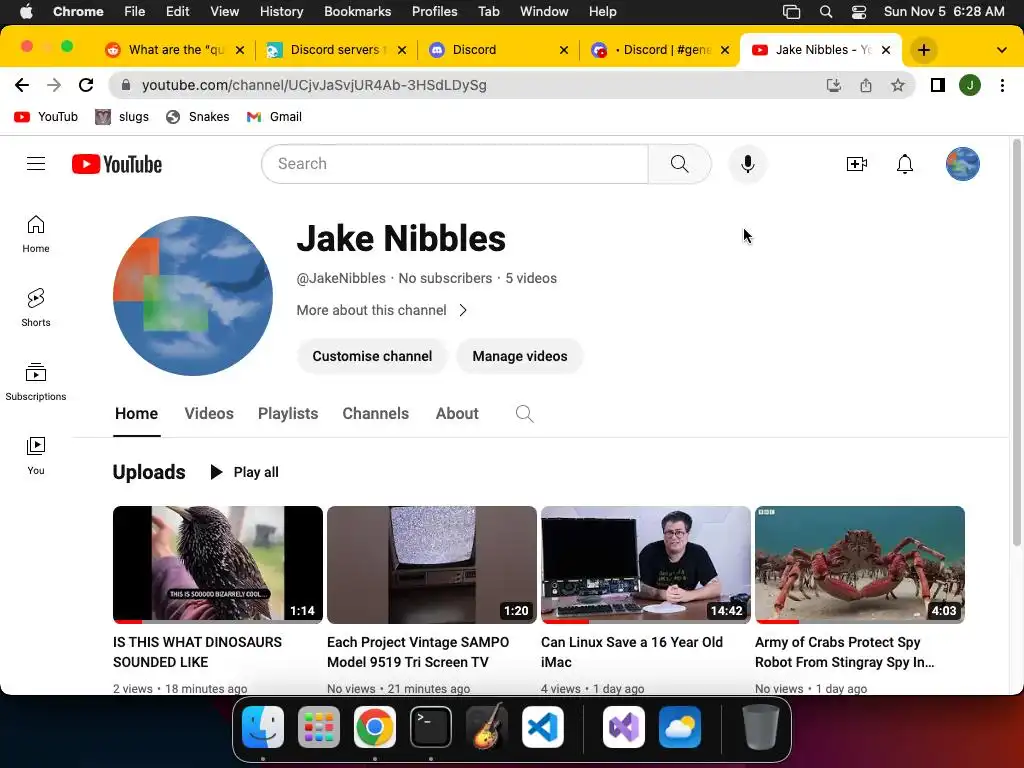Image resolution: width=1024 pixels, height=768 pixels.
Task: Open Army of Crabs video thumbnail
Action: [x=859, y=565]
